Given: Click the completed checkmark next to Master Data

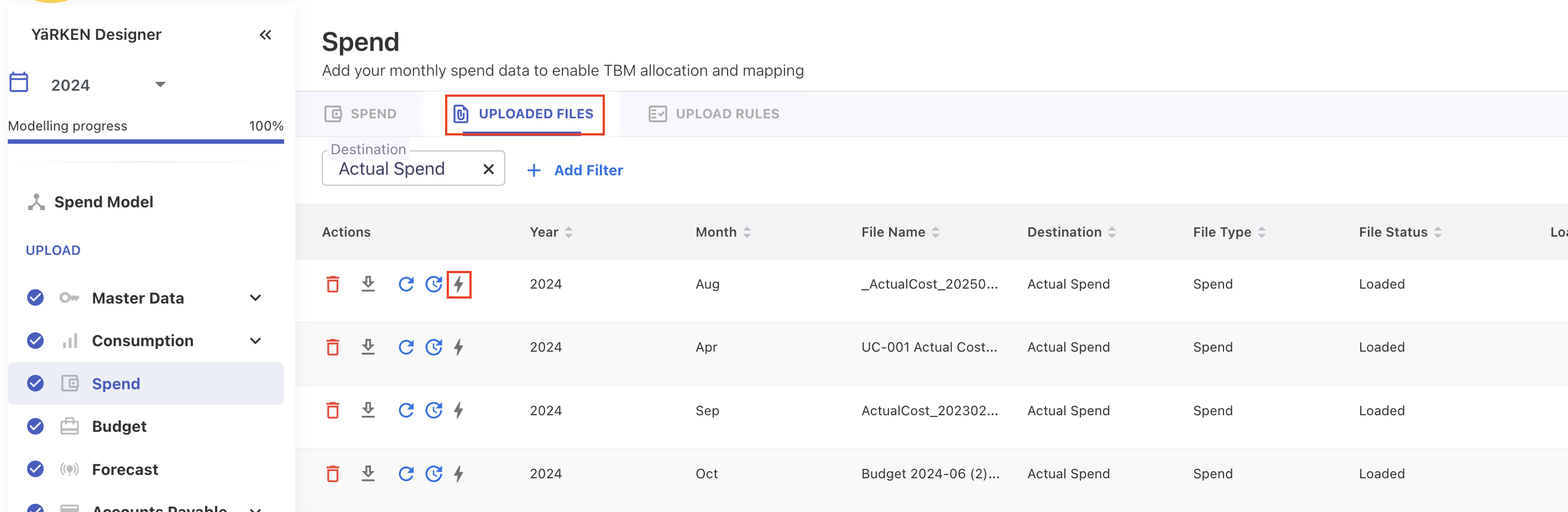Looking at the screenshot, I should tap(35, 297).
